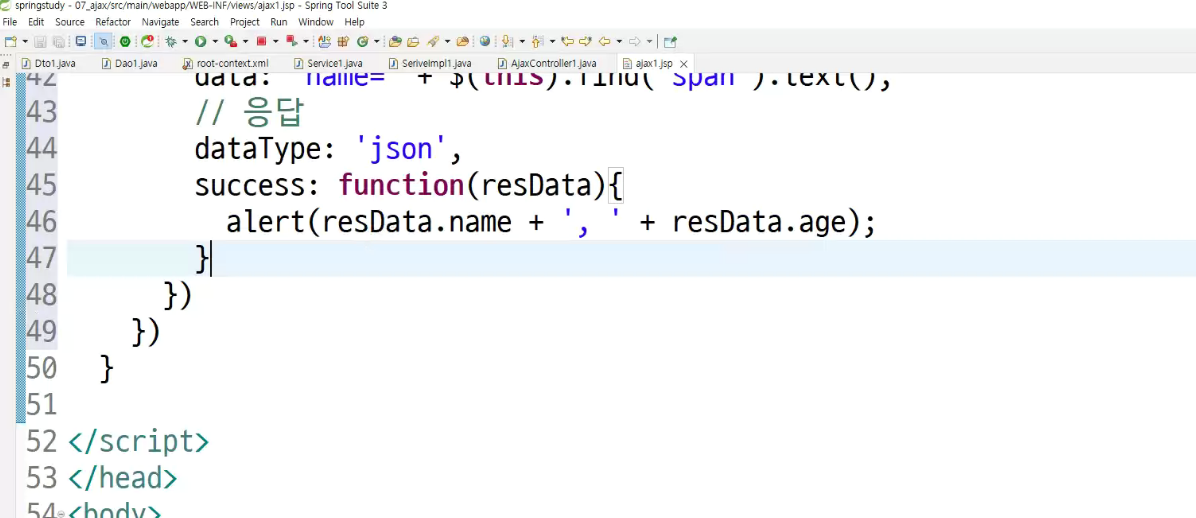Switch to the SeriveImpl1.java tab
Image resolution: width=1196 pixels, height=518 pixels.
coord(431,63)
